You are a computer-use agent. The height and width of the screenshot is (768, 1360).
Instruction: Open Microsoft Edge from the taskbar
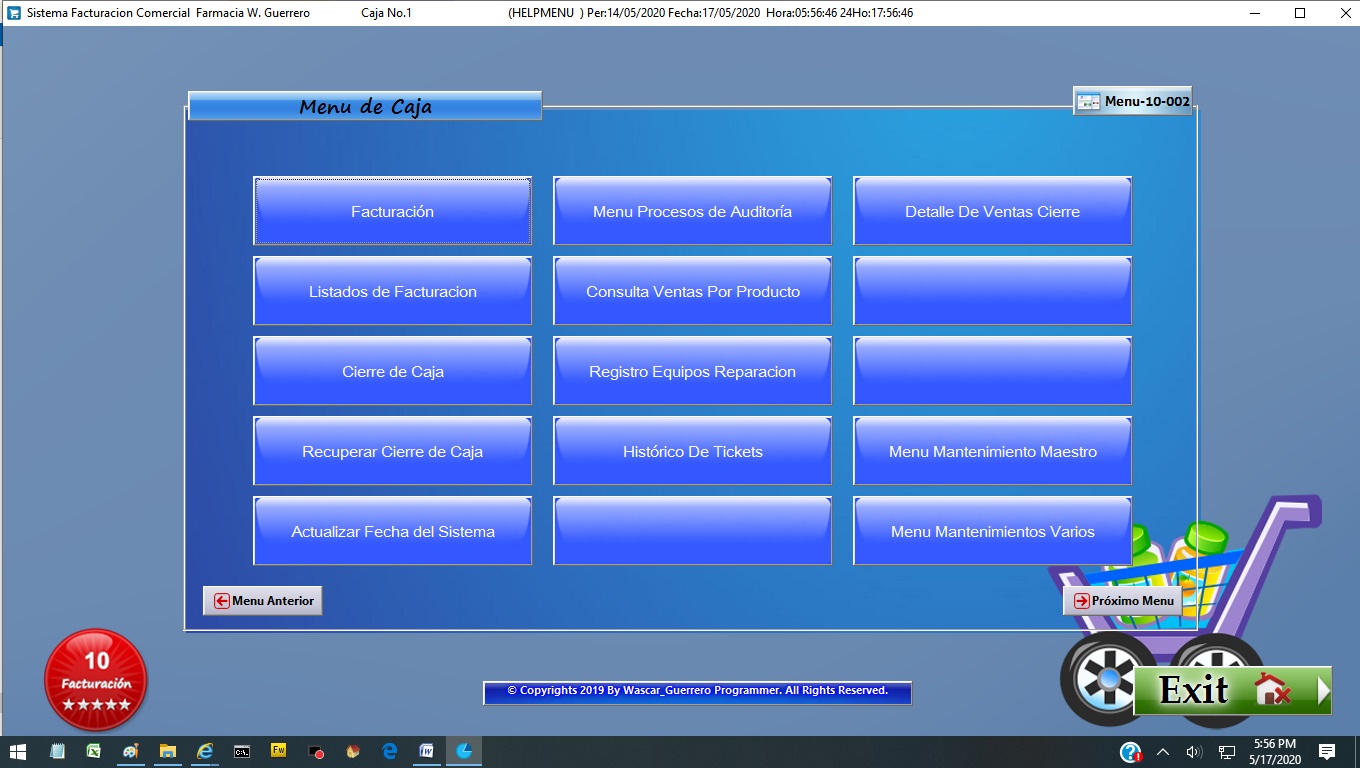(x=390, y=751)
